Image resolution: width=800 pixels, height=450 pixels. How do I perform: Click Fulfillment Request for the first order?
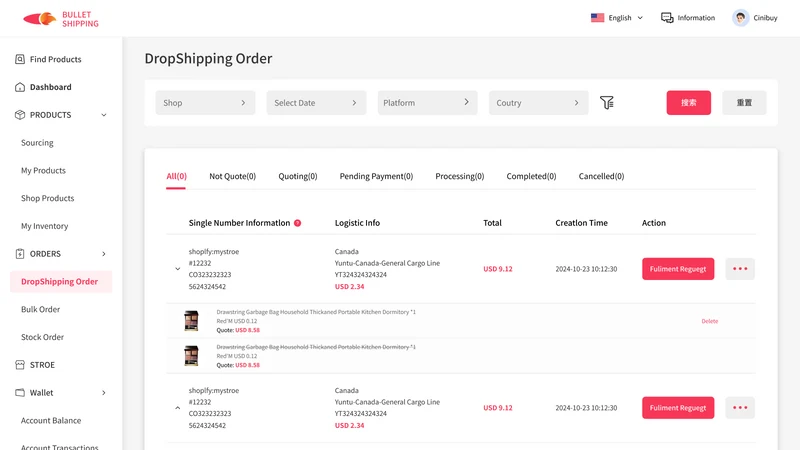[678, 269]
